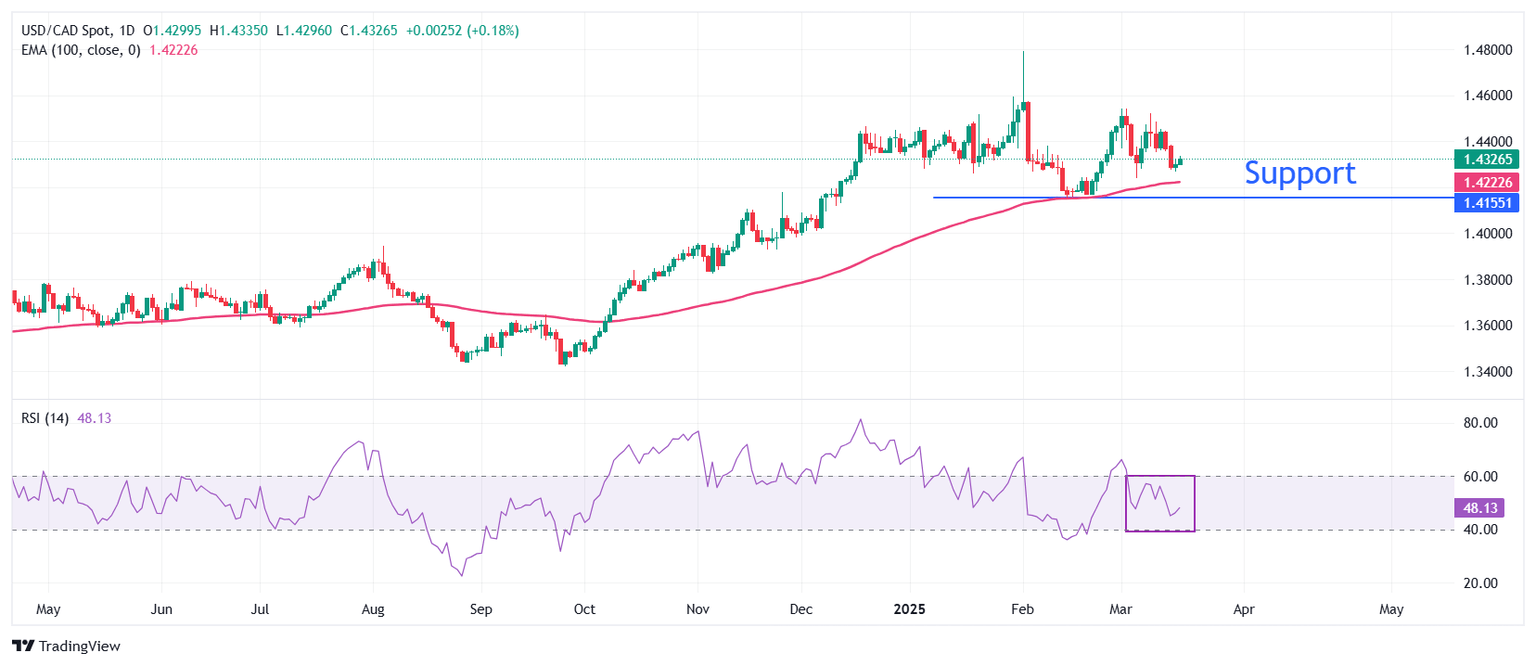1536x666 pixels.
Task: Click the 2025 label on the time axis
Action: [909, 608]
